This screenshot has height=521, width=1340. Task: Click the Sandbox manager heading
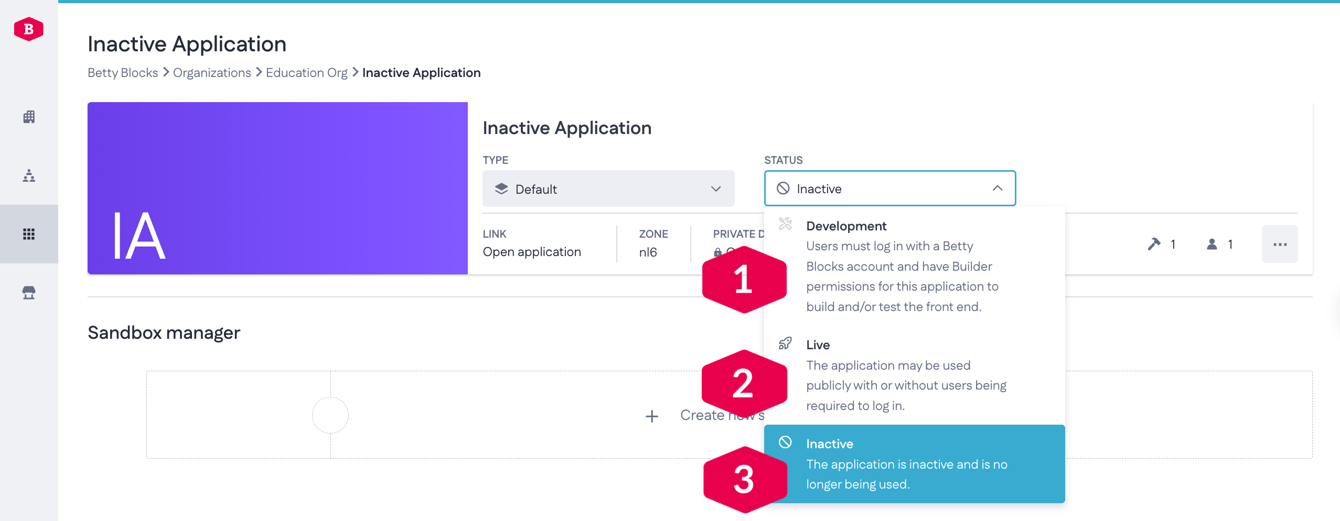pyautogui.click(x=164, y=333)
